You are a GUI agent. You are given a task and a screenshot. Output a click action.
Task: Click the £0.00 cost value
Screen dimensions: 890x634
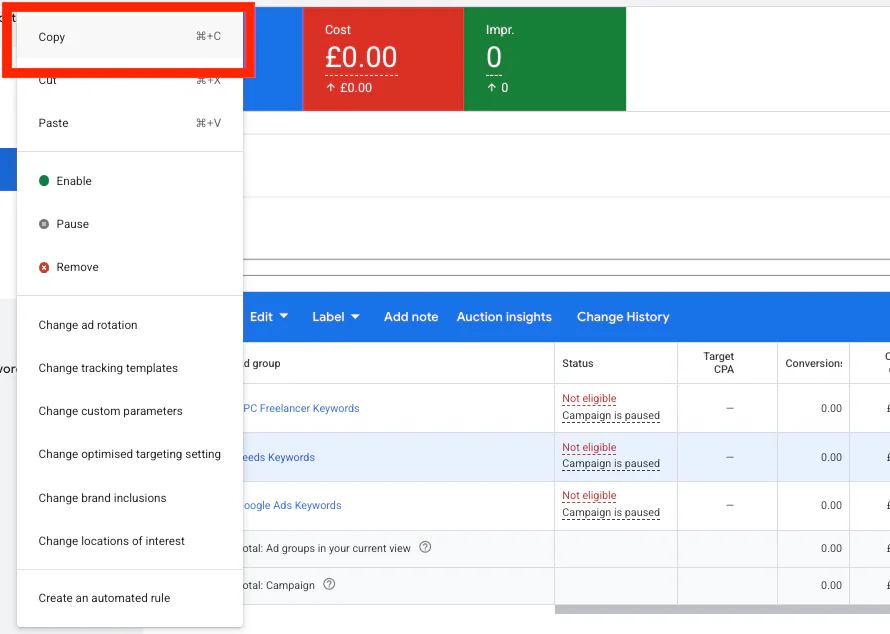(x=361, y=57)
